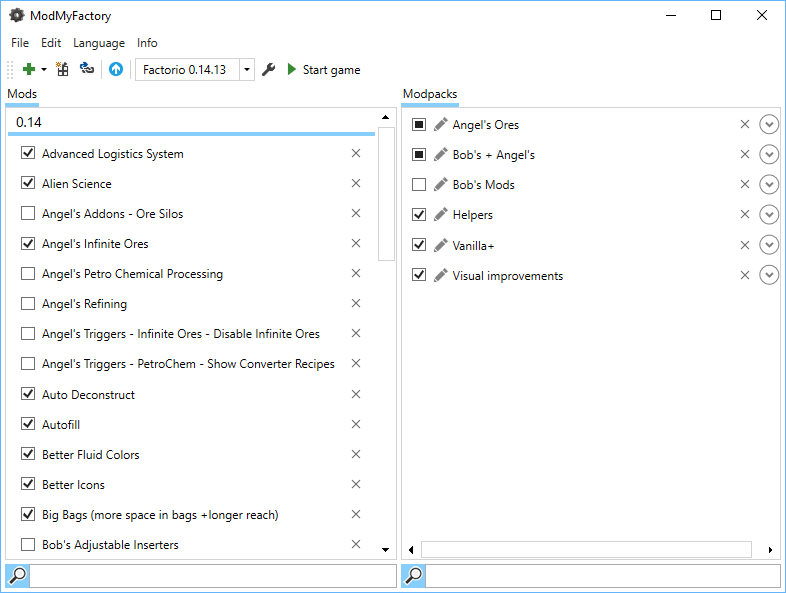The height and width of the screenshot is (593, 786).
Task: Click the green plus add mods icon
Action: click(x=29, y=69)
